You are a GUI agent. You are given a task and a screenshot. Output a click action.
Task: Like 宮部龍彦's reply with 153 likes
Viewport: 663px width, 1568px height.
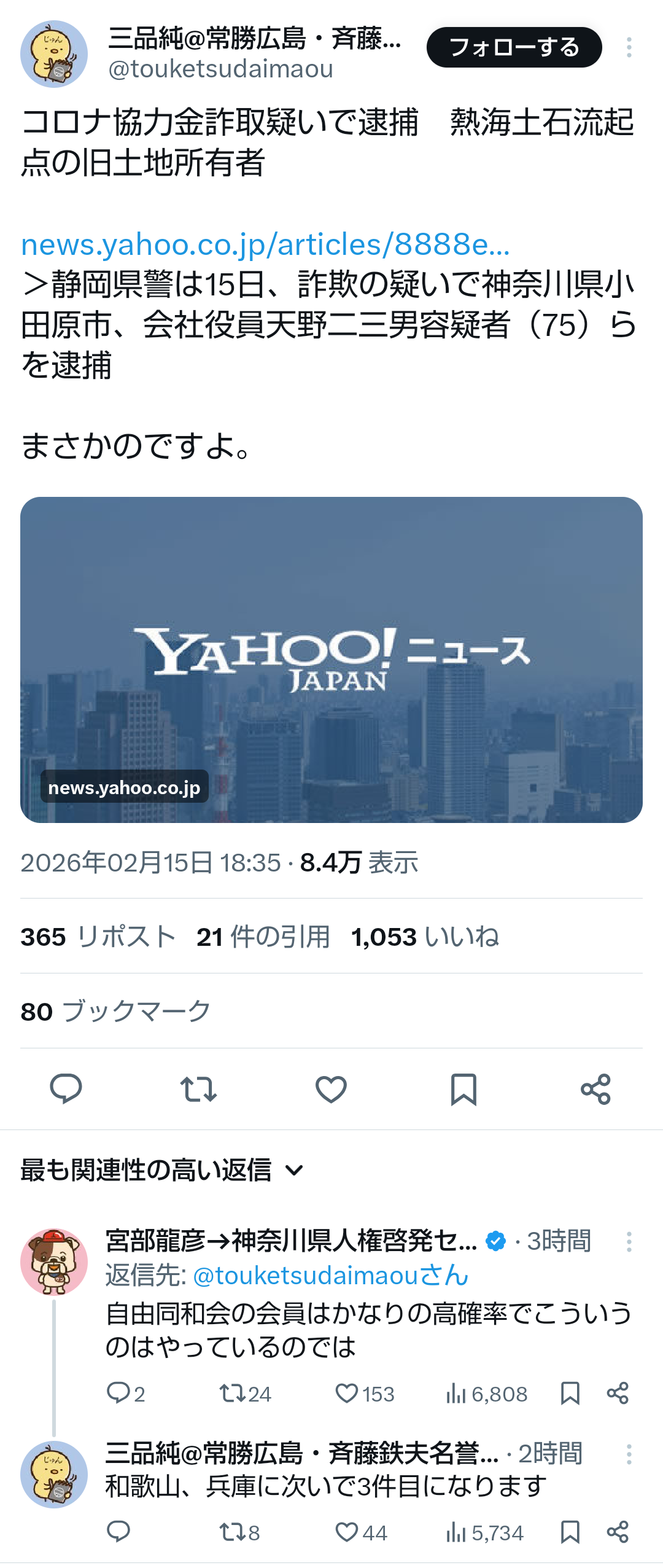365,1394
